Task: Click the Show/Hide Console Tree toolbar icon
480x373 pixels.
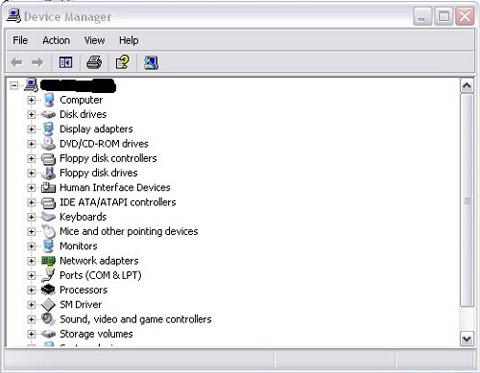Action: click(65, 62)
